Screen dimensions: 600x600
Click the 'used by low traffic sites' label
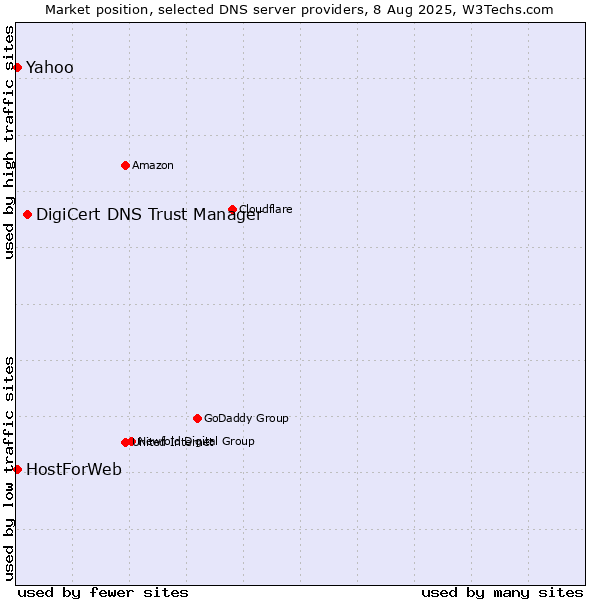coord(9,469)
